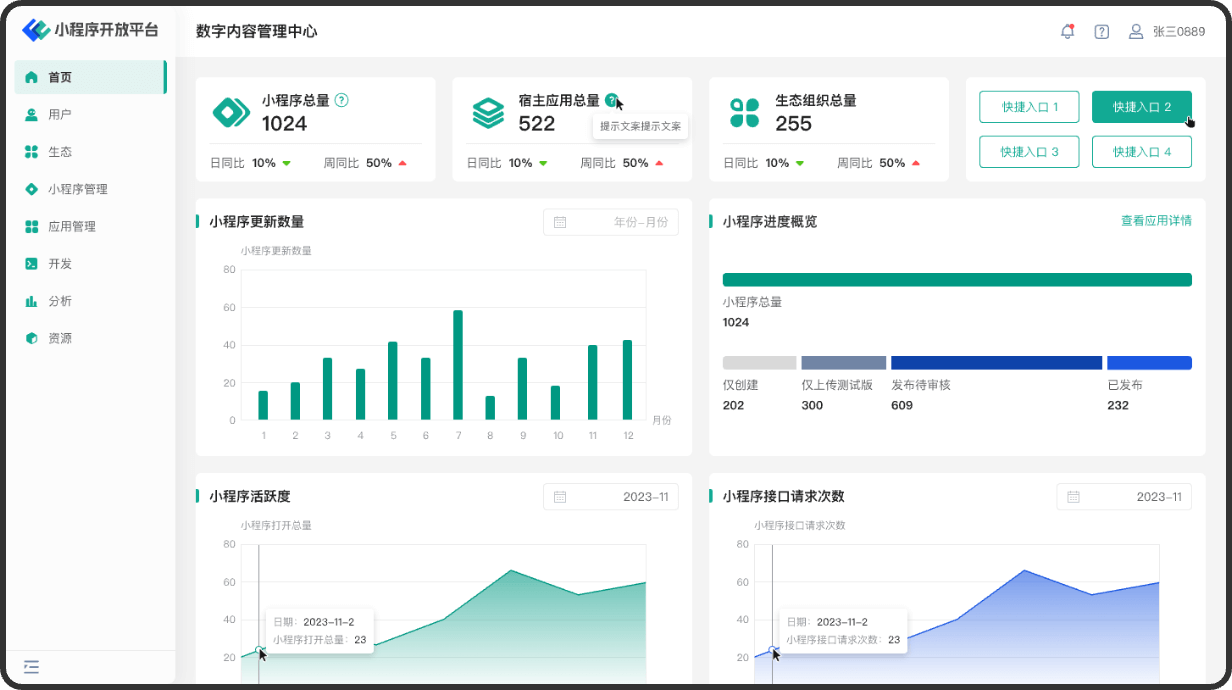Open the 小程序接口请求次数 date picker
The width and height of the screenshot is (1232, 690).
[1123, 497]
